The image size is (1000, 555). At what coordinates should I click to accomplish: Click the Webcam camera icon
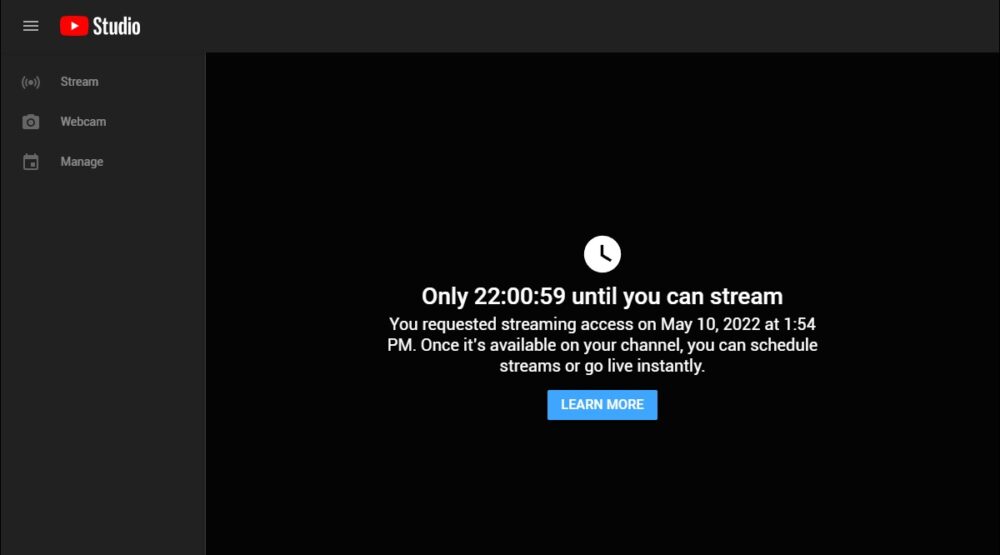(31, 122)
